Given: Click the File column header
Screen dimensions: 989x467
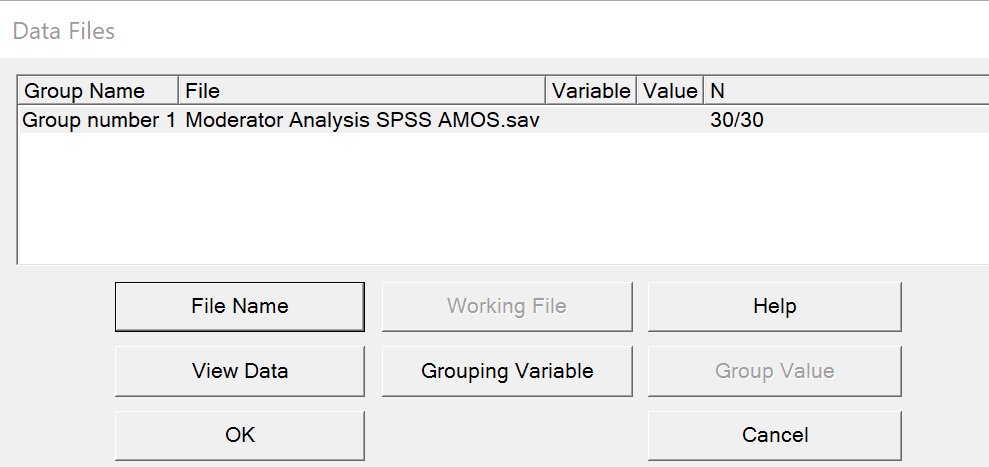Looking at the screenshot, I should pos(363,91).
